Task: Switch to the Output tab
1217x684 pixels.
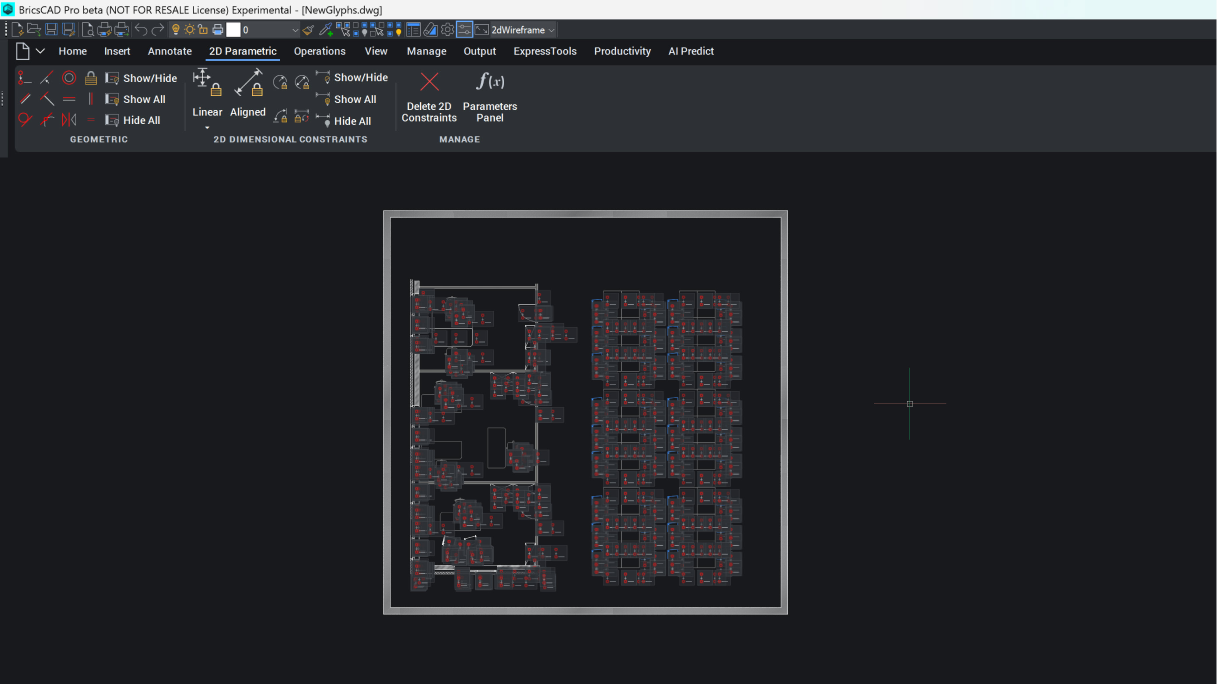Action: [480, 51]
